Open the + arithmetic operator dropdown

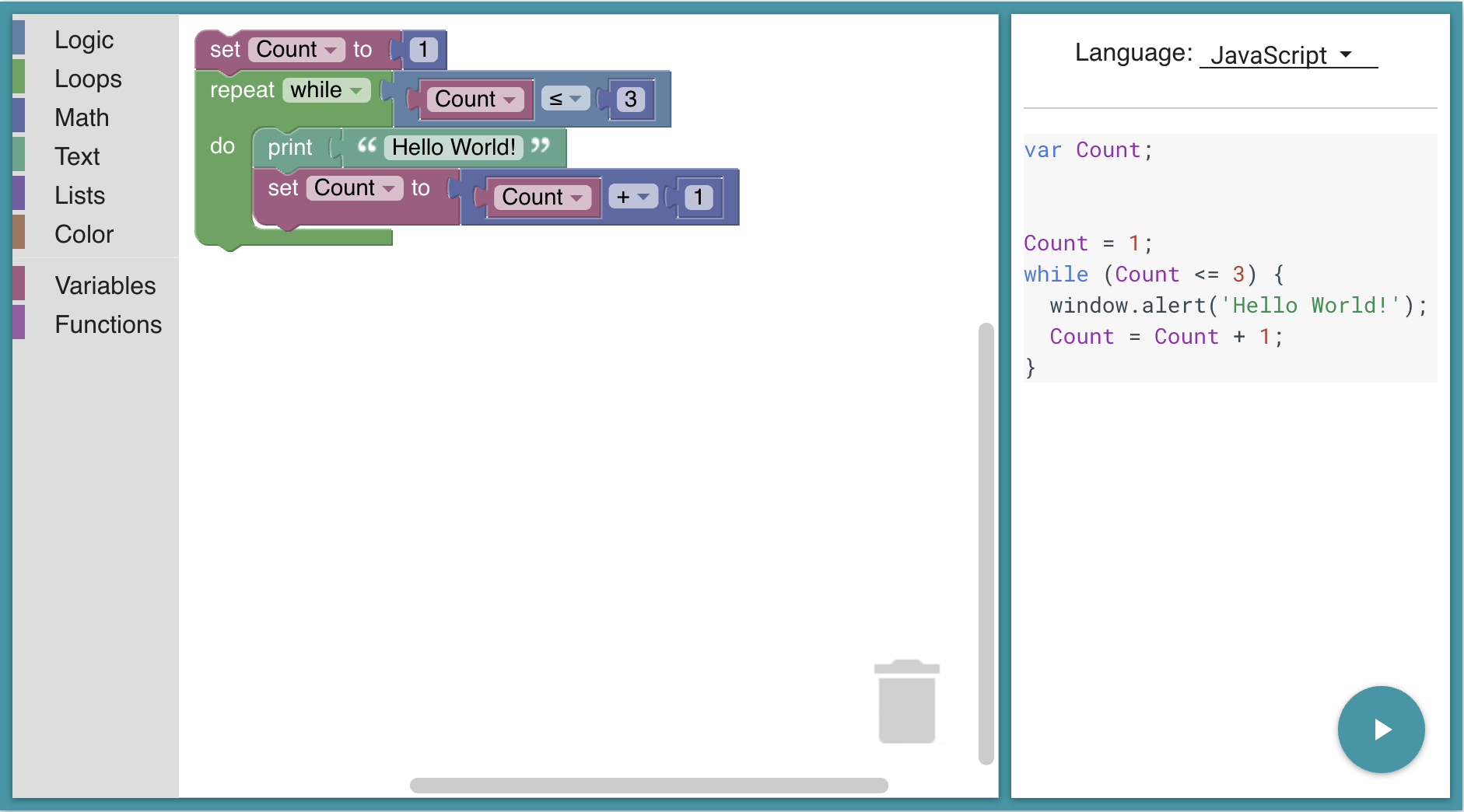tap(633, 197)
